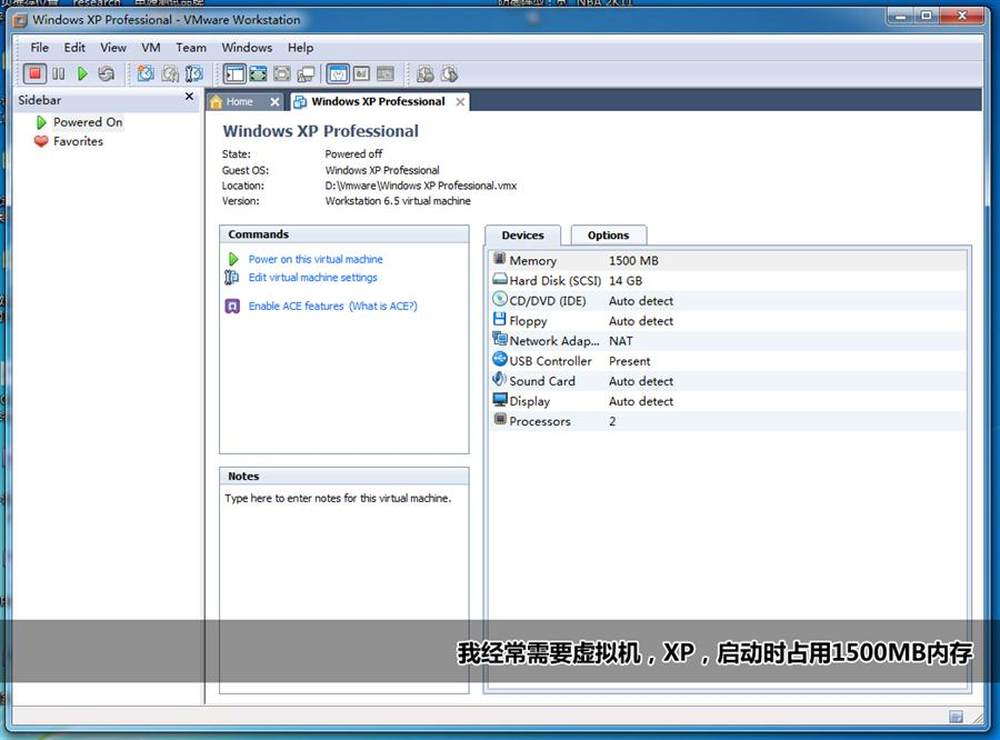Click into the Notes text area

344,589
